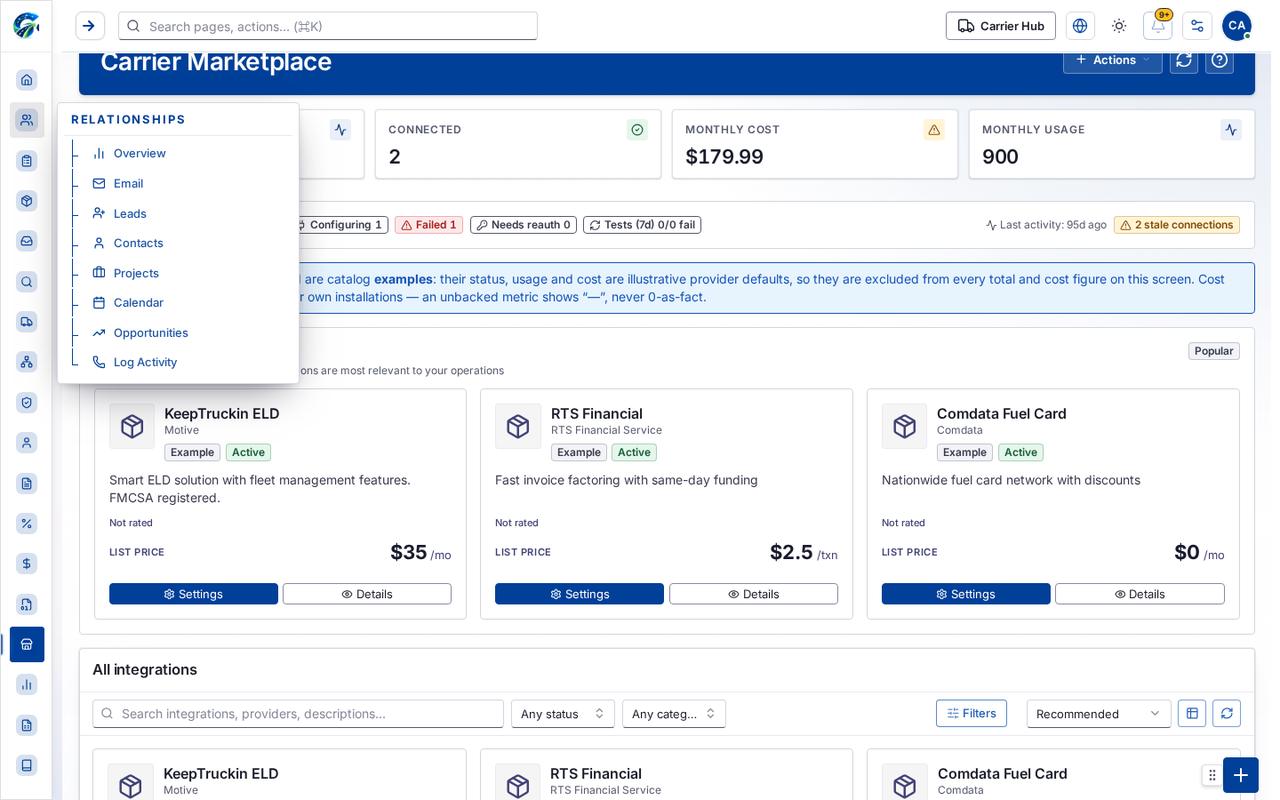Viewport: 1280px width, 800px height.
Task: Open notifications bell with 9+ badge
Action: pos(1158,26)
